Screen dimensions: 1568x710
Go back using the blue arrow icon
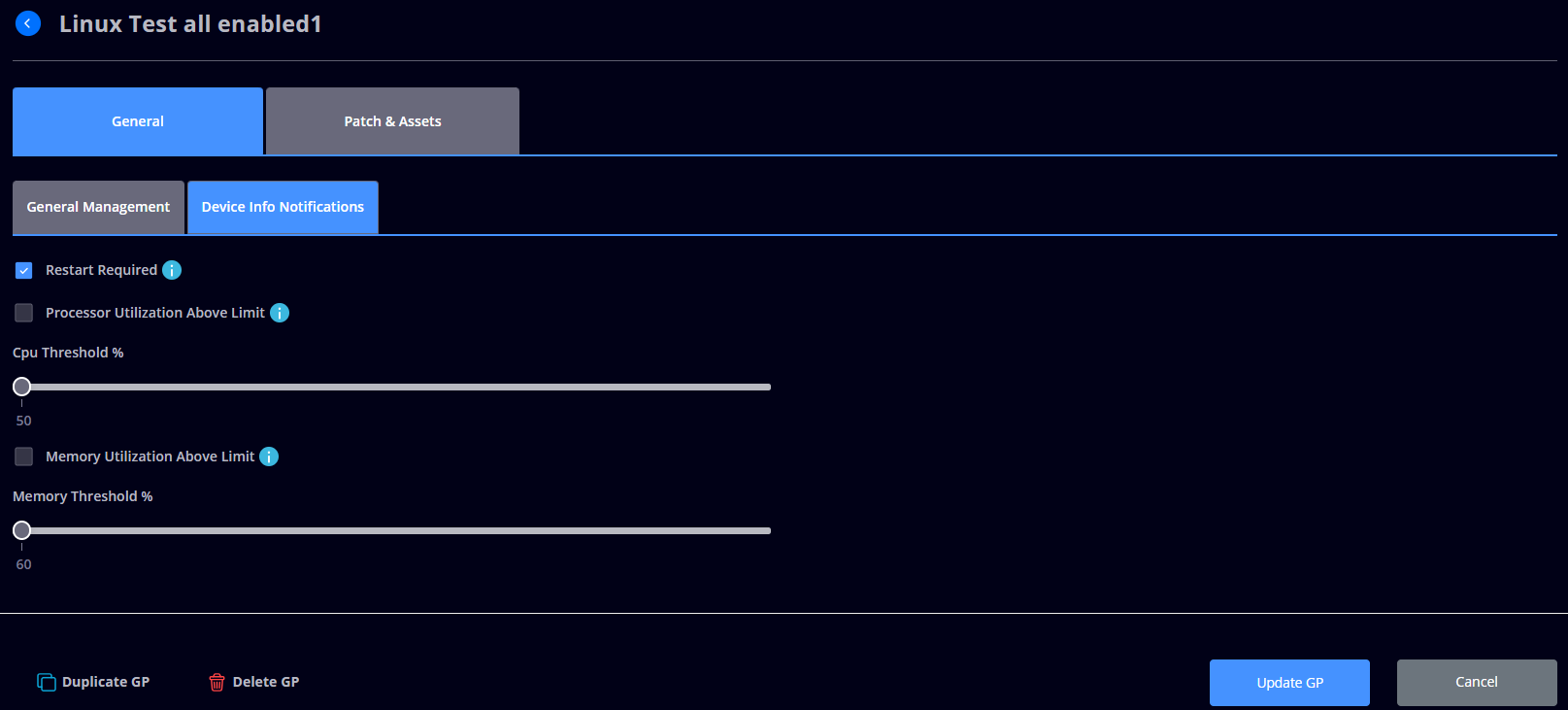[x=28, y=23]
